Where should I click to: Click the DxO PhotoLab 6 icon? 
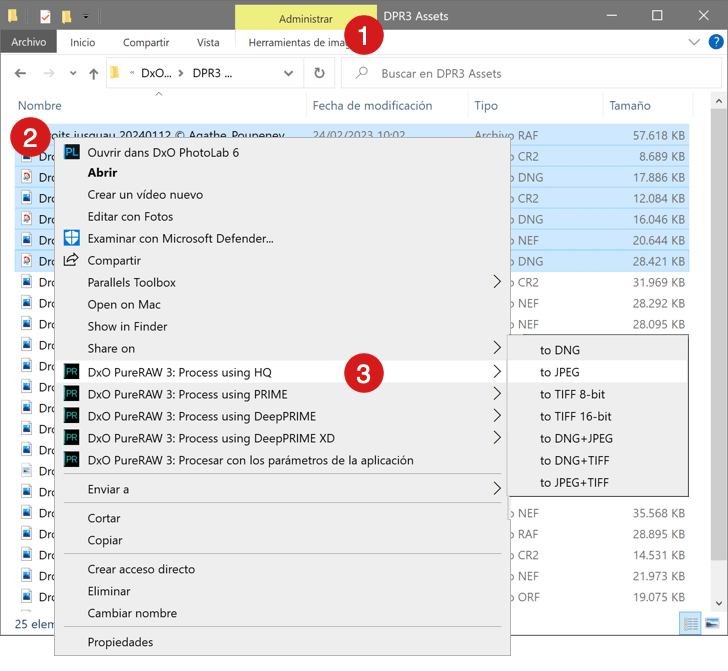(72, 152)
